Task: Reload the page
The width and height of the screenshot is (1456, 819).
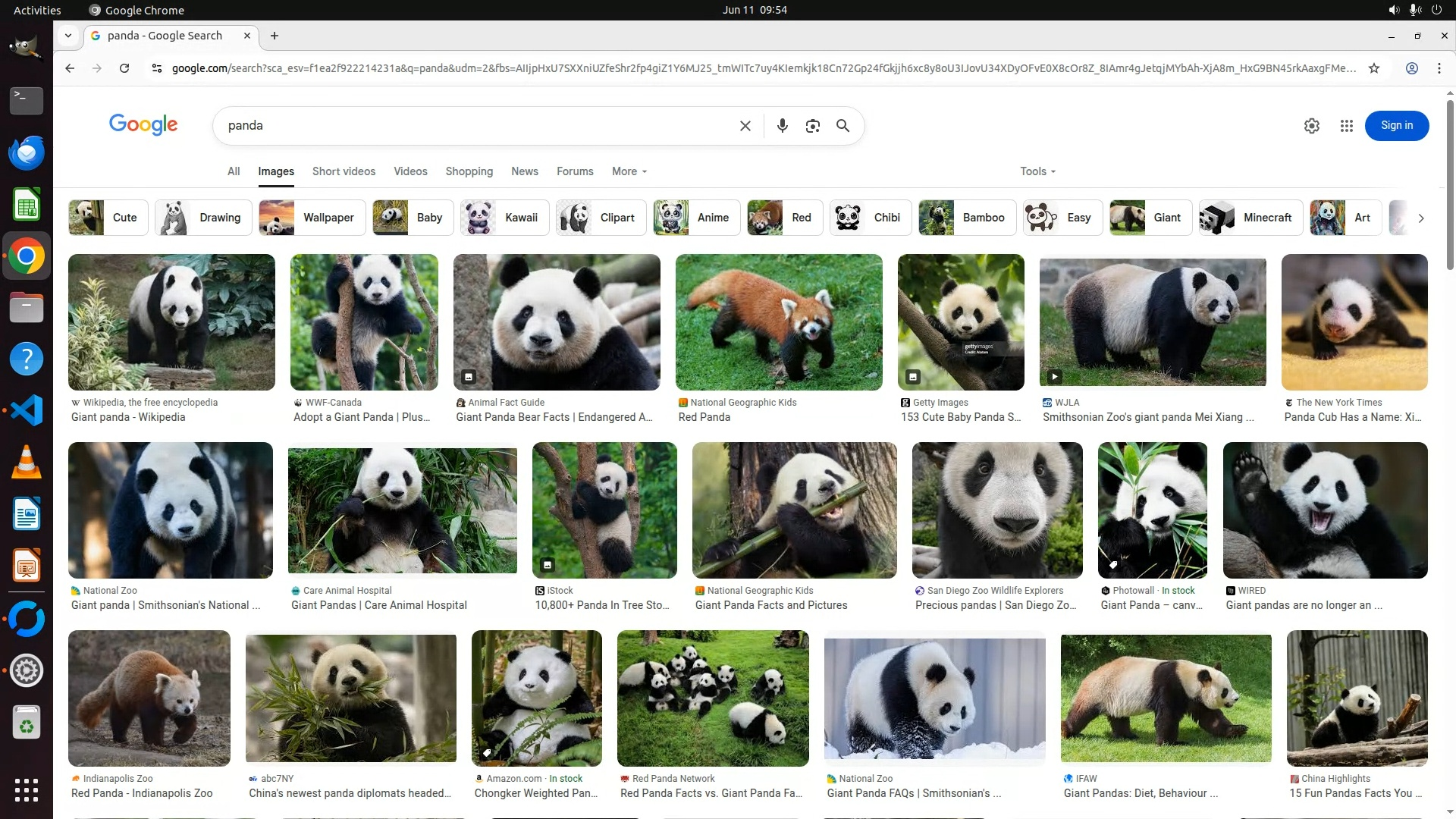Action: [124, 68]
